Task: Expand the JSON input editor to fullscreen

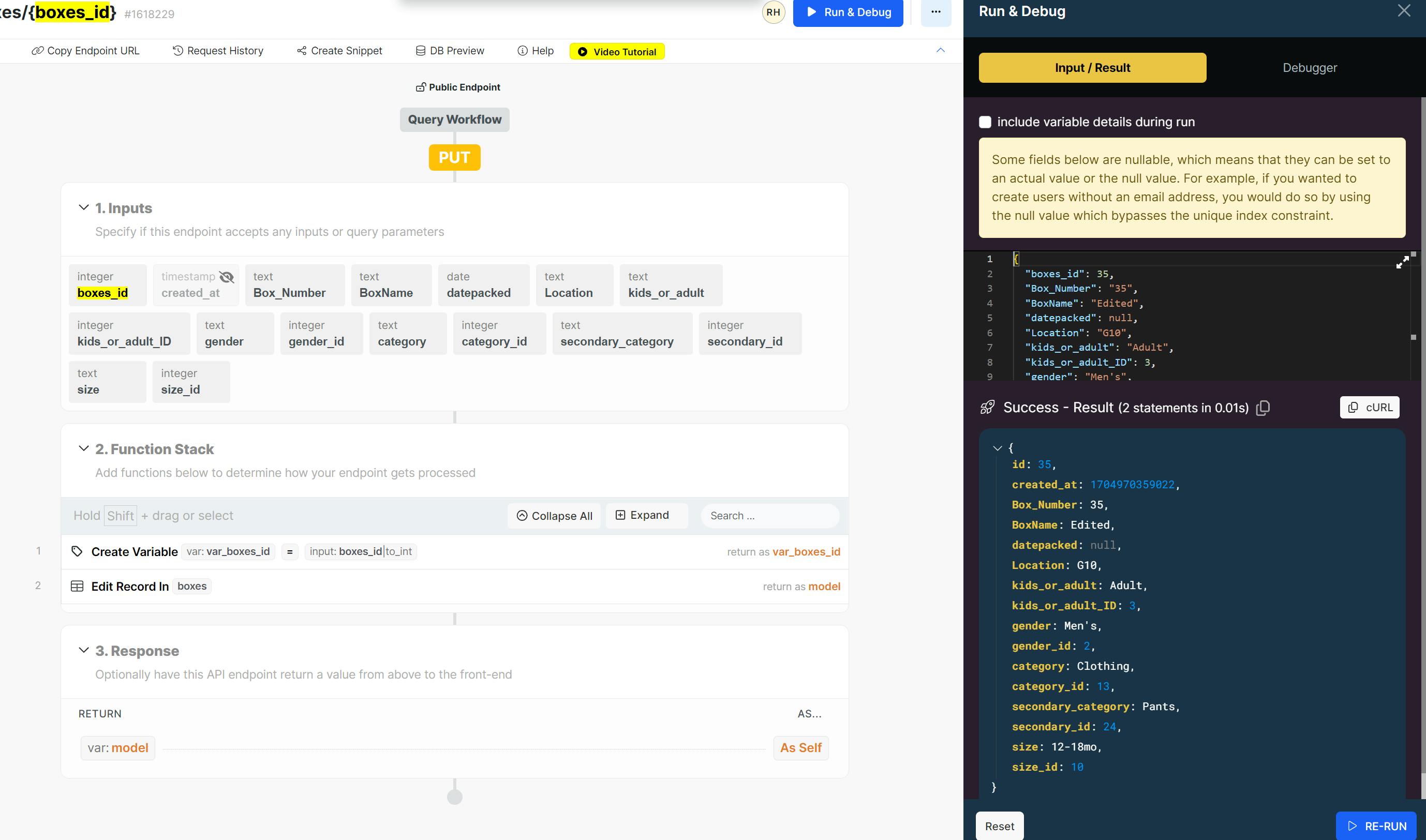Action: 1402,263
